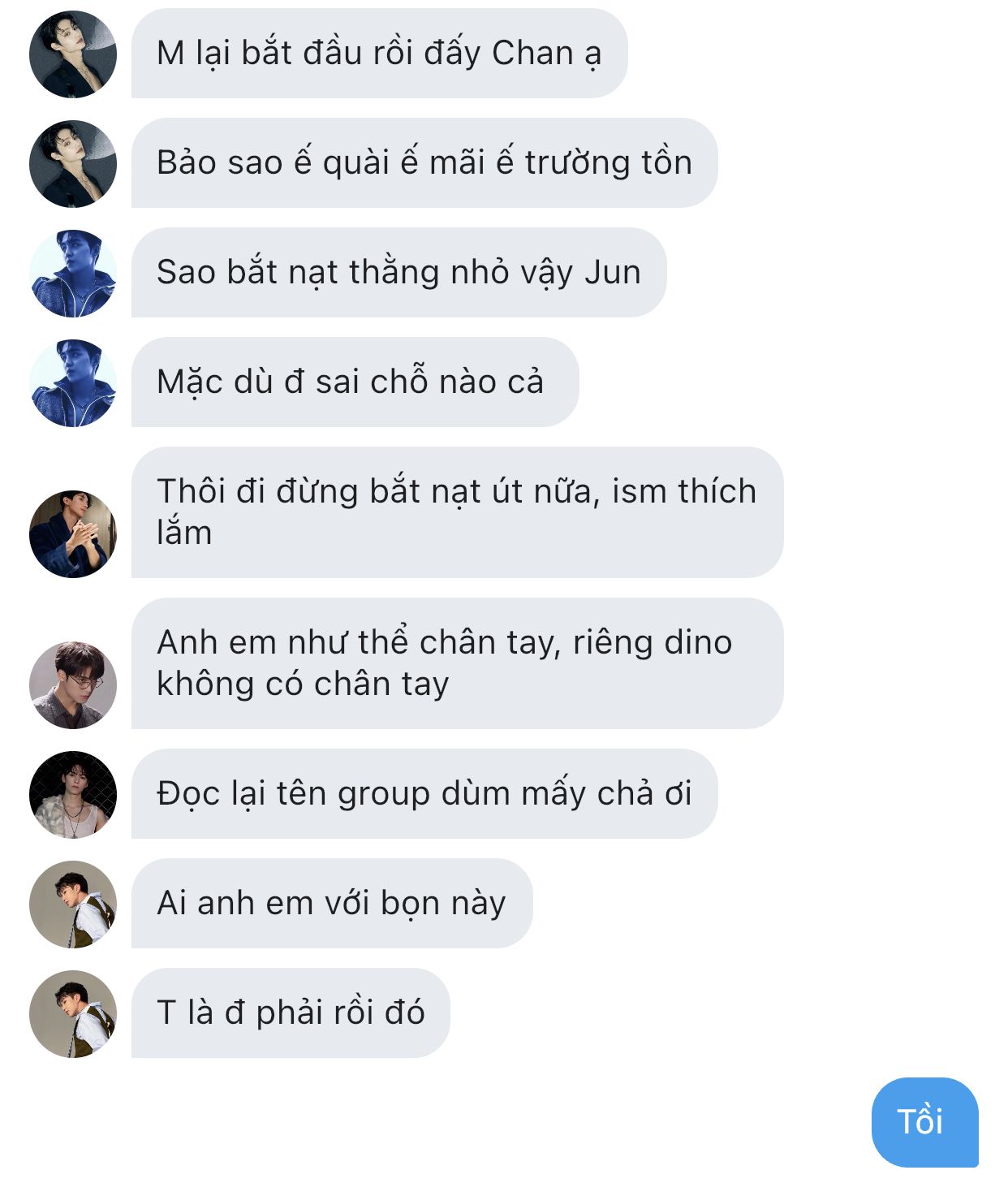Select the "Thôi đi đừng bắt nạt út nữa" bubble
The image size is (1008, 1196).
457,512
